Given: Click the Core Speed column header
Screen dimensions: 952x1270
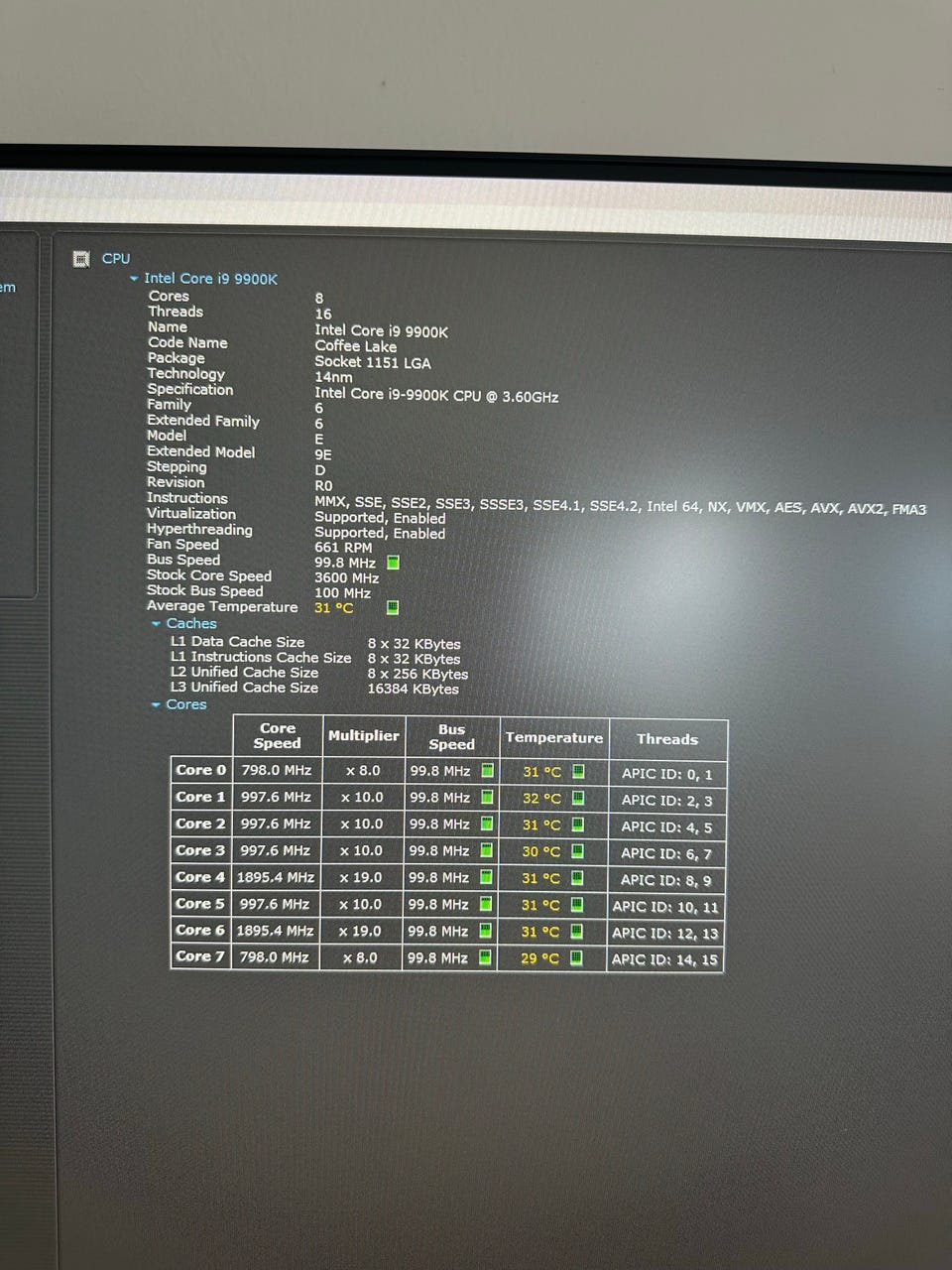Looking at the screenshot, I should (x=277, y=735).
